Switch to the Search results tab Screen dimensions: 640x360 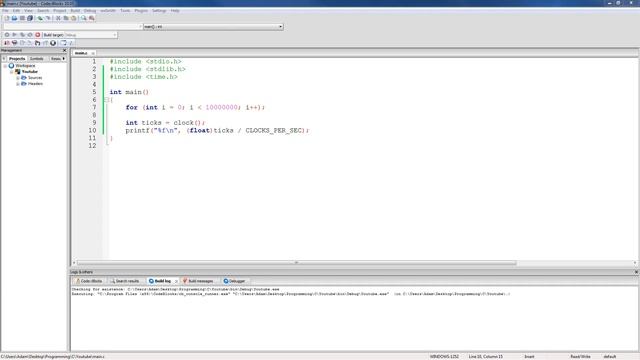(125, 281)
